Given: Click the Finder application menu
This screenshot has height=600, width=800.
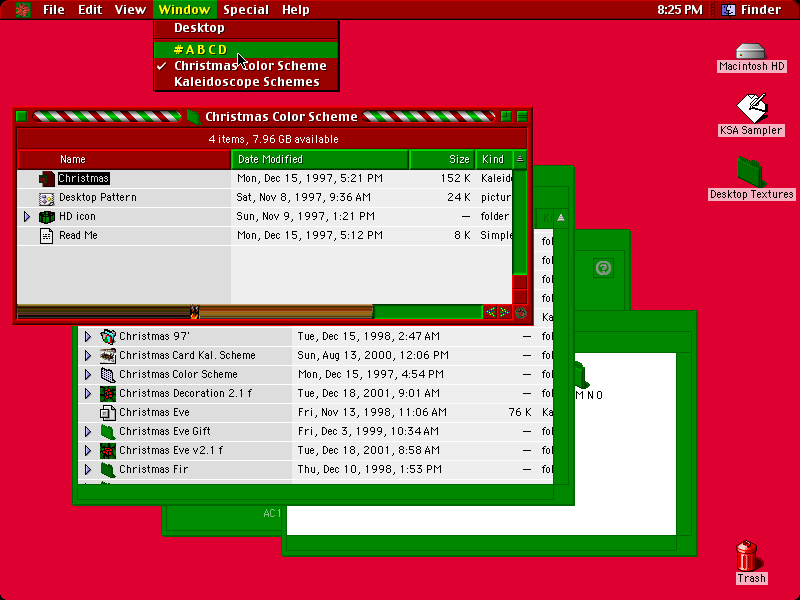Looking at the screenshot, I should 751,10.
